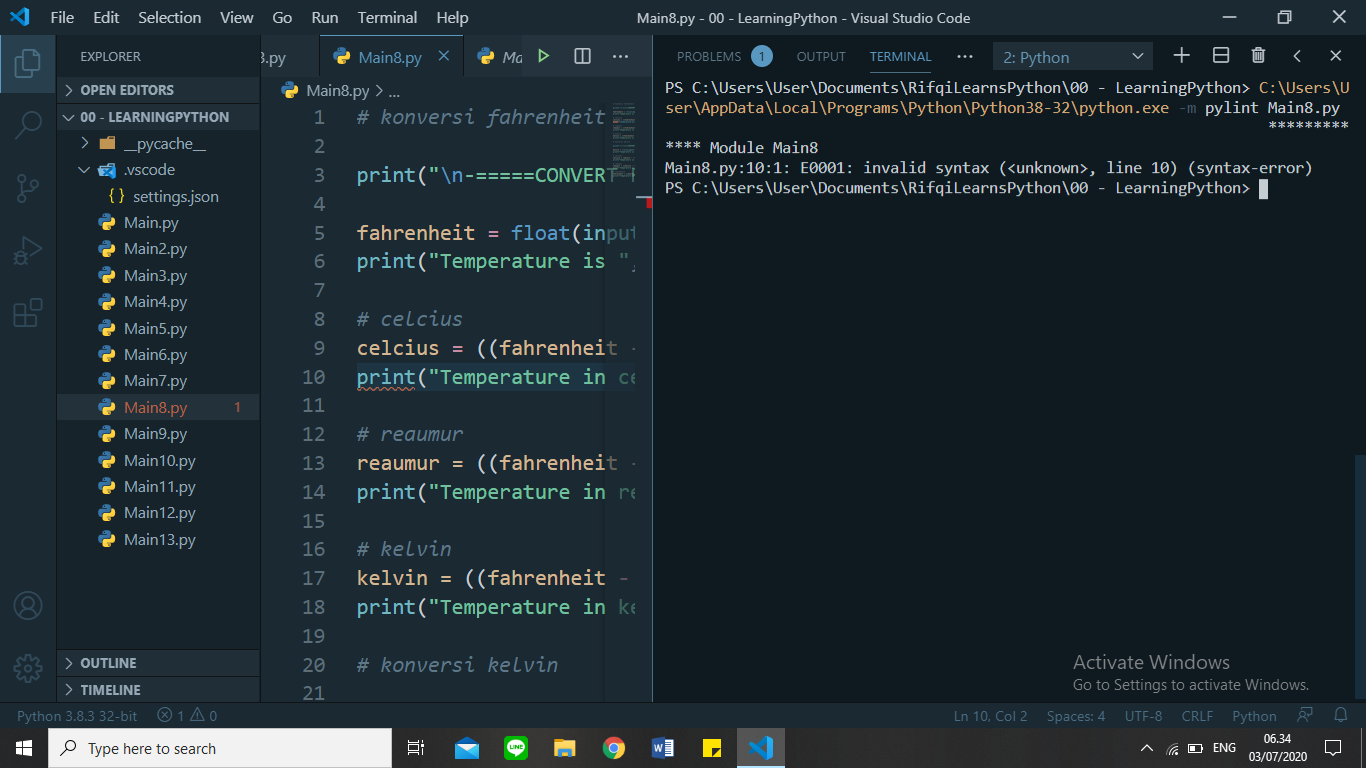This screenshot has width=1366, height=768.
Task: Kill the terminal using the trash icon
Action: pos(1258,56)
